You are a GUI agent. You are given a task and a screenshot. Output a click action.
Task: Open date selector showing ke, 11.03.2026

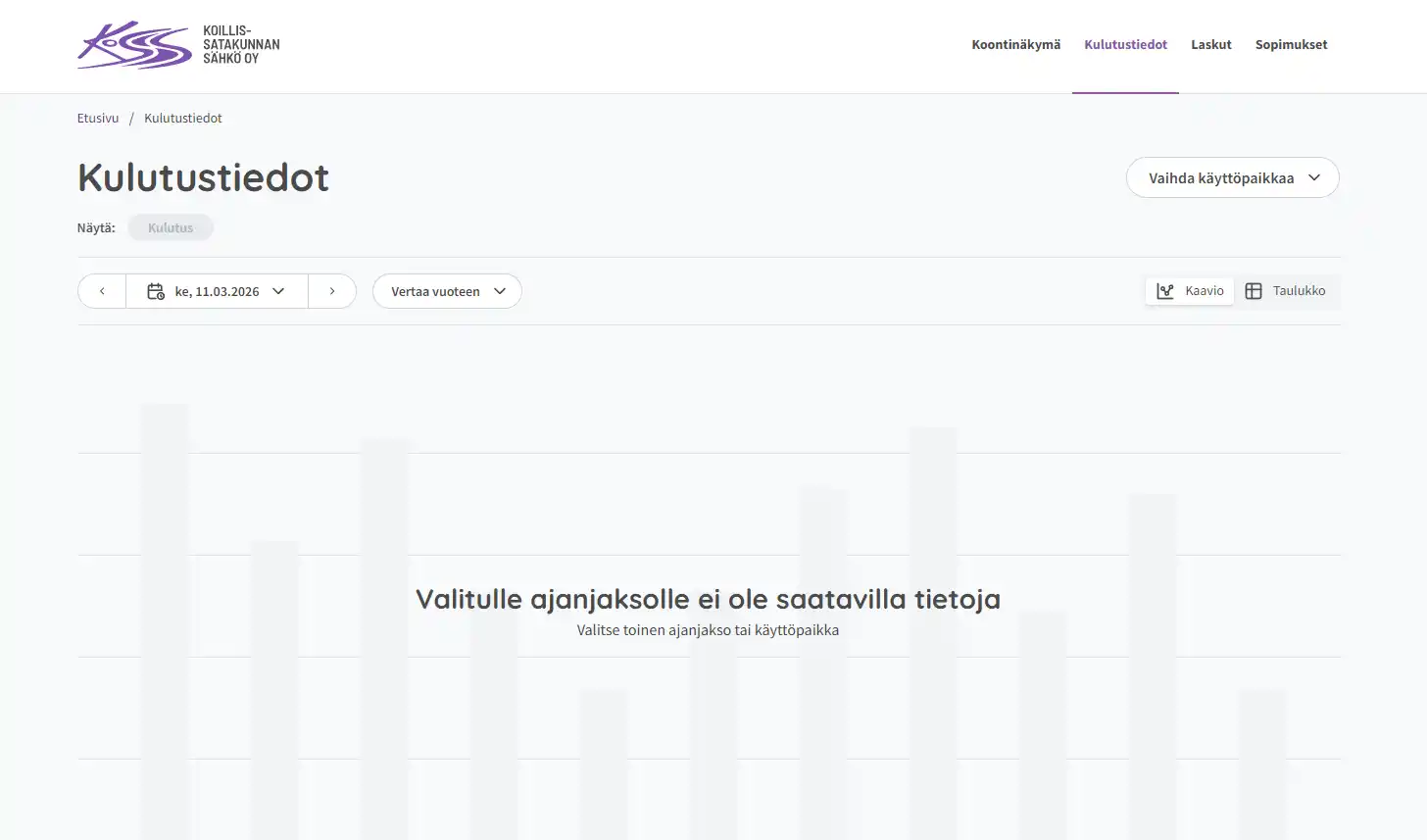coord(218,291)
